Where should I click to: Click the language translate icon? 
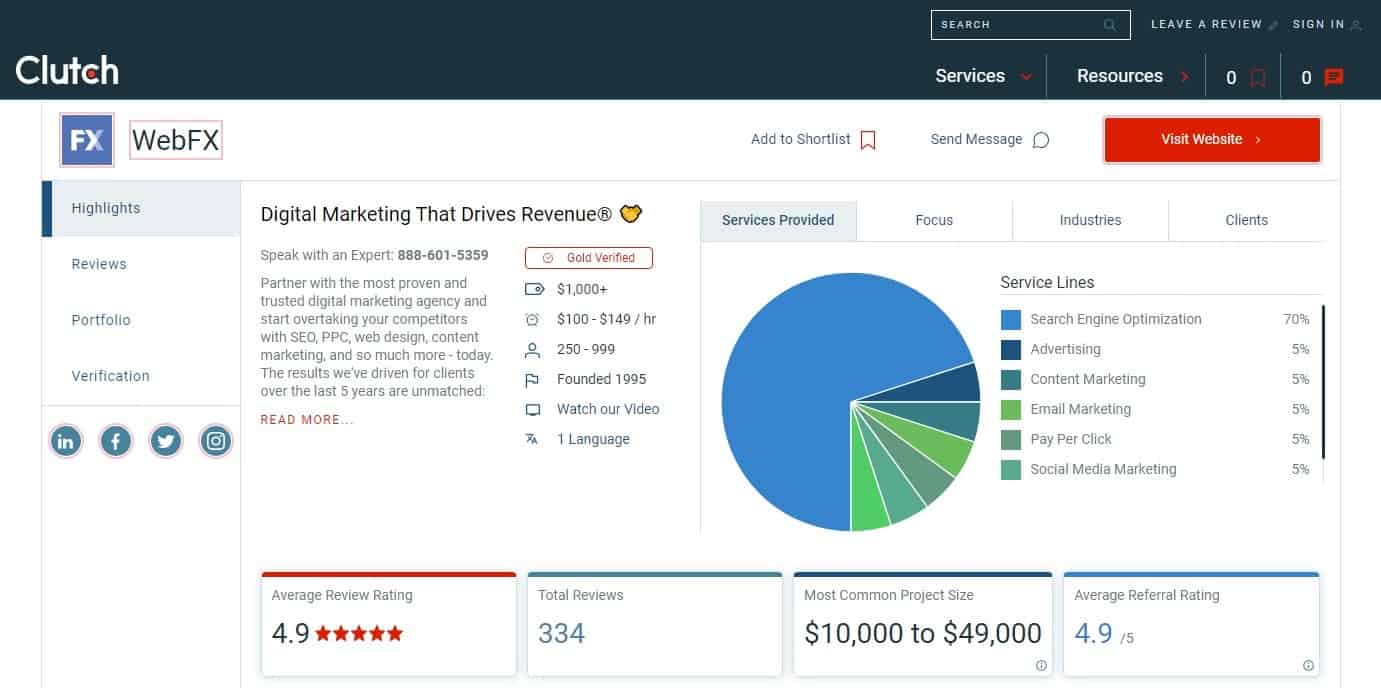point(533,439)
